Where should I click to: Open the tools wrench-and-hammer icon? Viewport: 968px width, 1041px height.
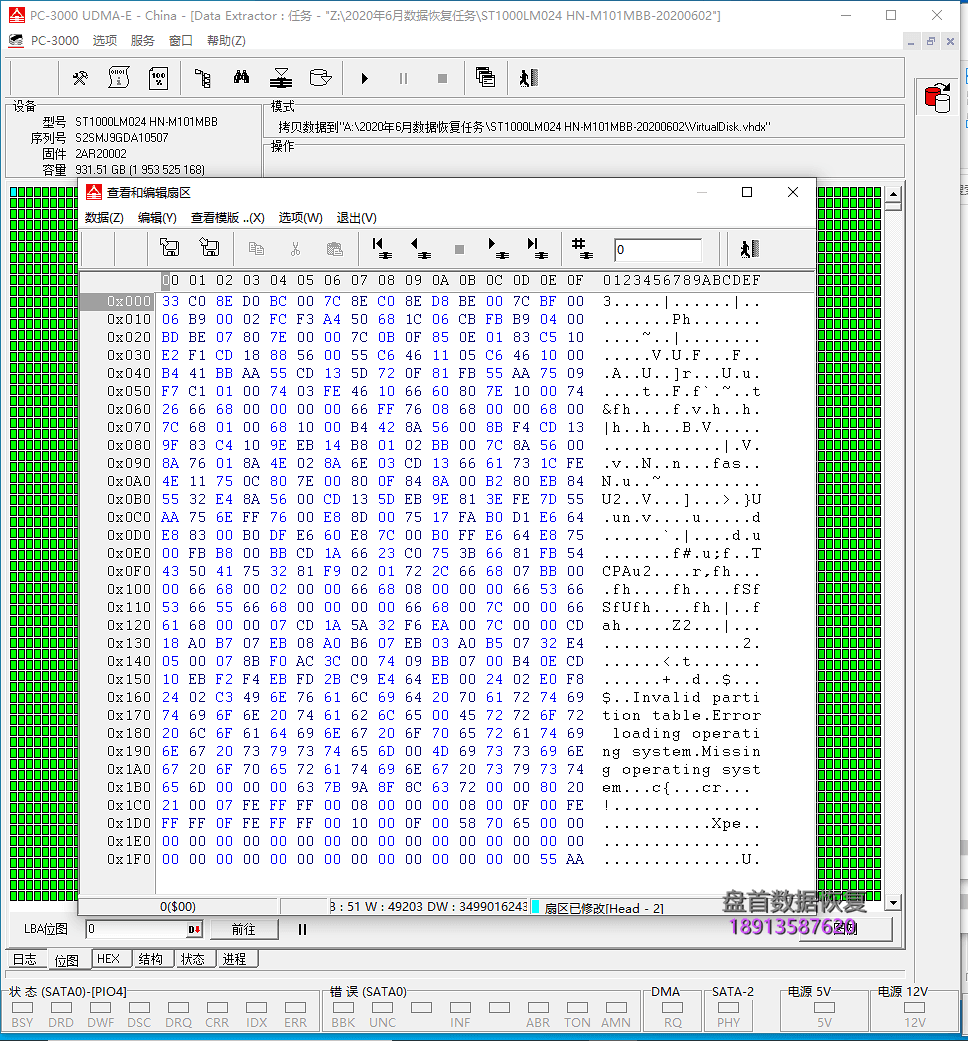click(80, 78)
